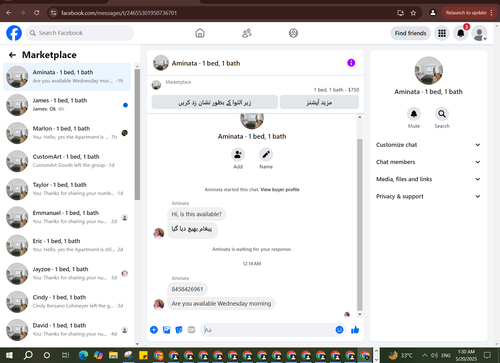Click the chat messages scrollbar thumb
The height and width of the screenshot is (363, 500).
[360, 225]
